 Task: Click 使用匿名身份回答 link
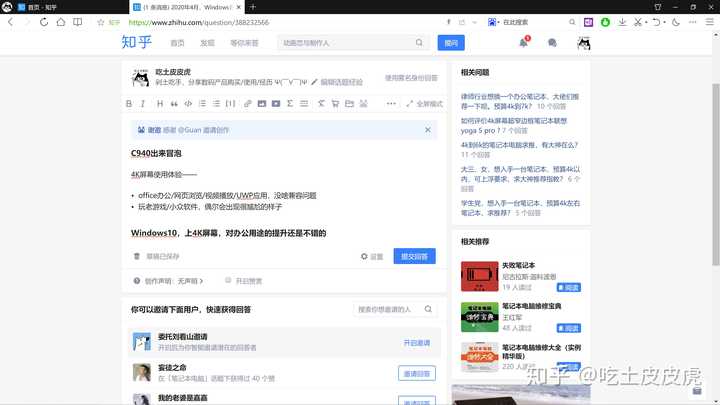pos(411,78)
